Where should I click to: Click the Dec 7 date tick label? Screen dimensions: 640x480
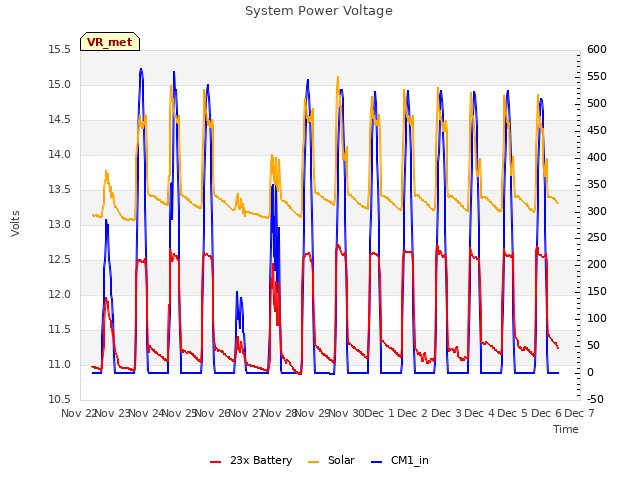580,414
